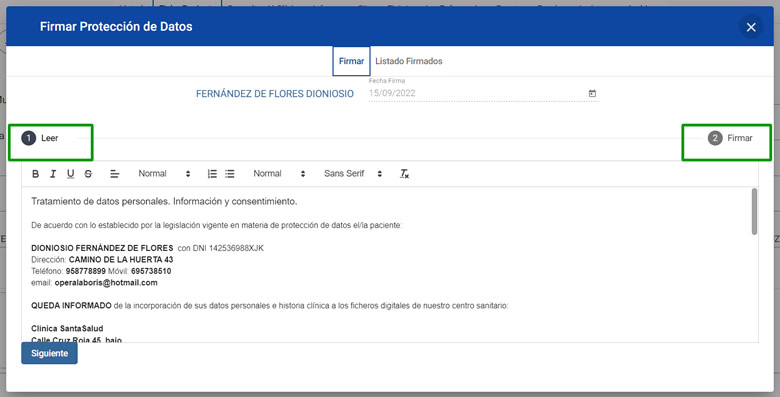The image size is (780, 397).
Task: Click the Siguiente button
Action: pyautogui.click(x=49, y=353)
